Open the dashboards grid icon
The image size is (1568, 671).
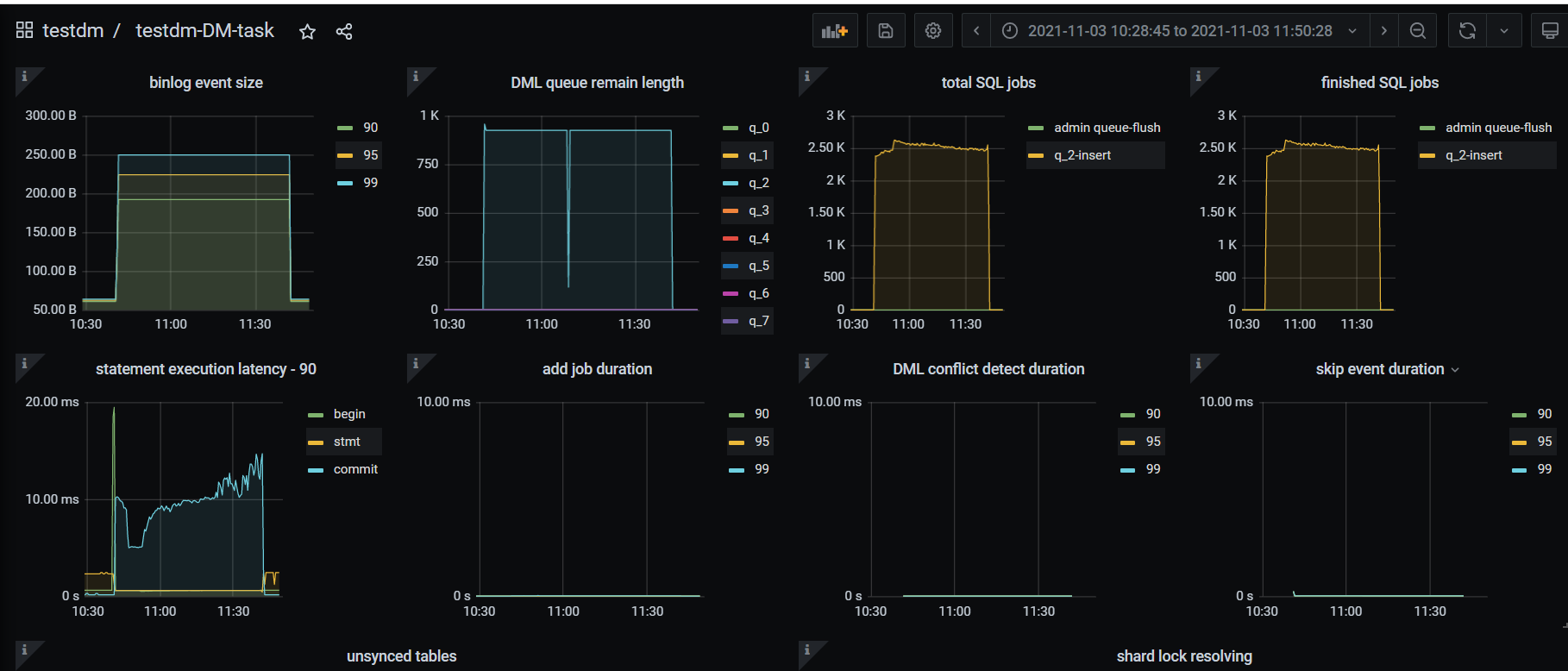[x=24, y=30]
